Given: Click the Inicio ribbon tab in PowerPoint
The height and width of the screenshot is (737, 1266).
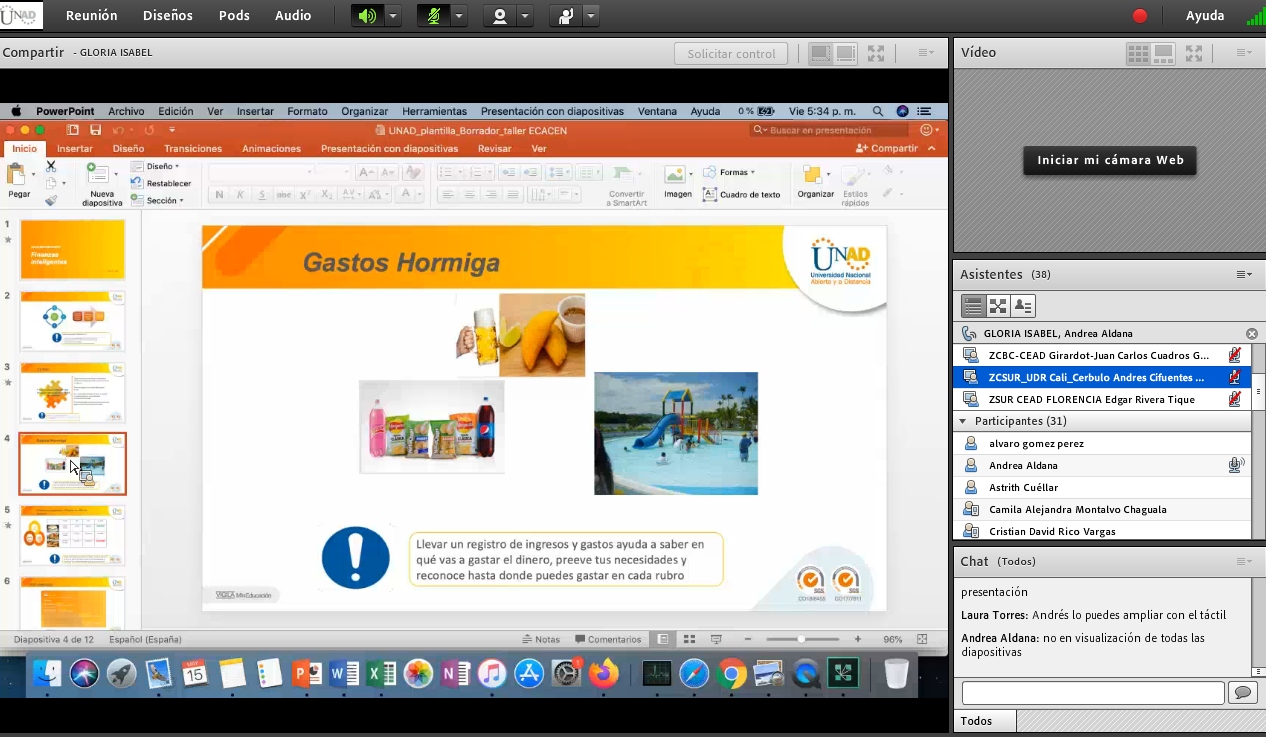Looking at the screenshot, I should pos(24,149).
